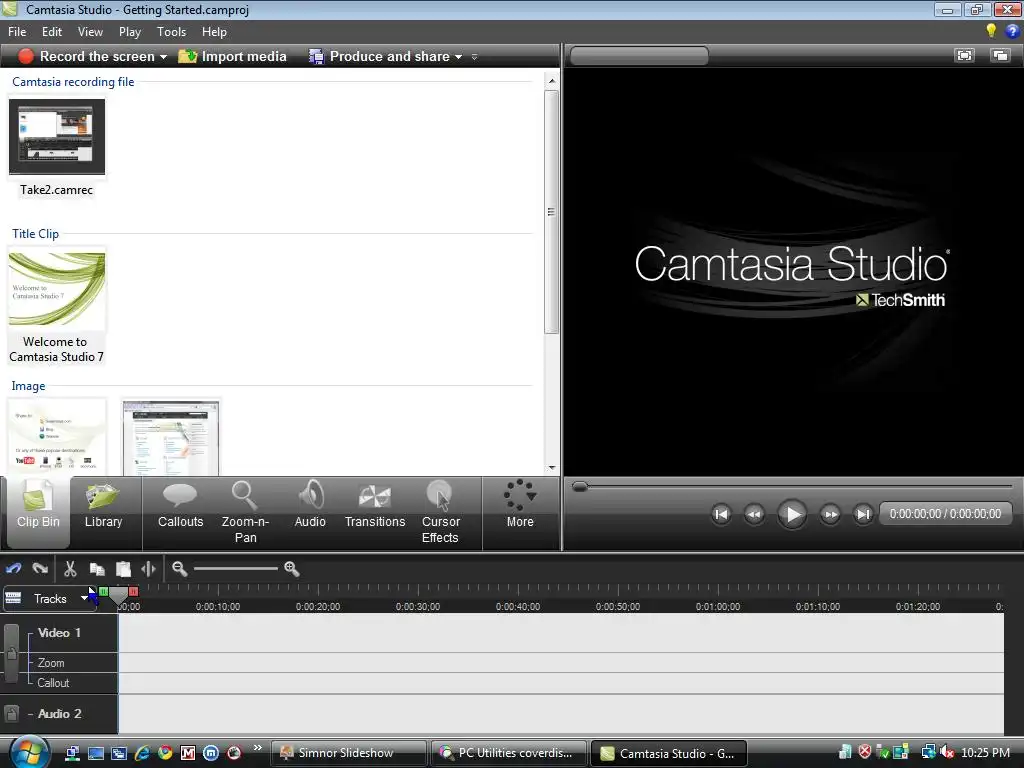Image resolution: width=1024 pixels, height=768 pixels.
Task: Click clip bin scrollbar up arrow
Action: pyautogui.click(x=552, y=81)
